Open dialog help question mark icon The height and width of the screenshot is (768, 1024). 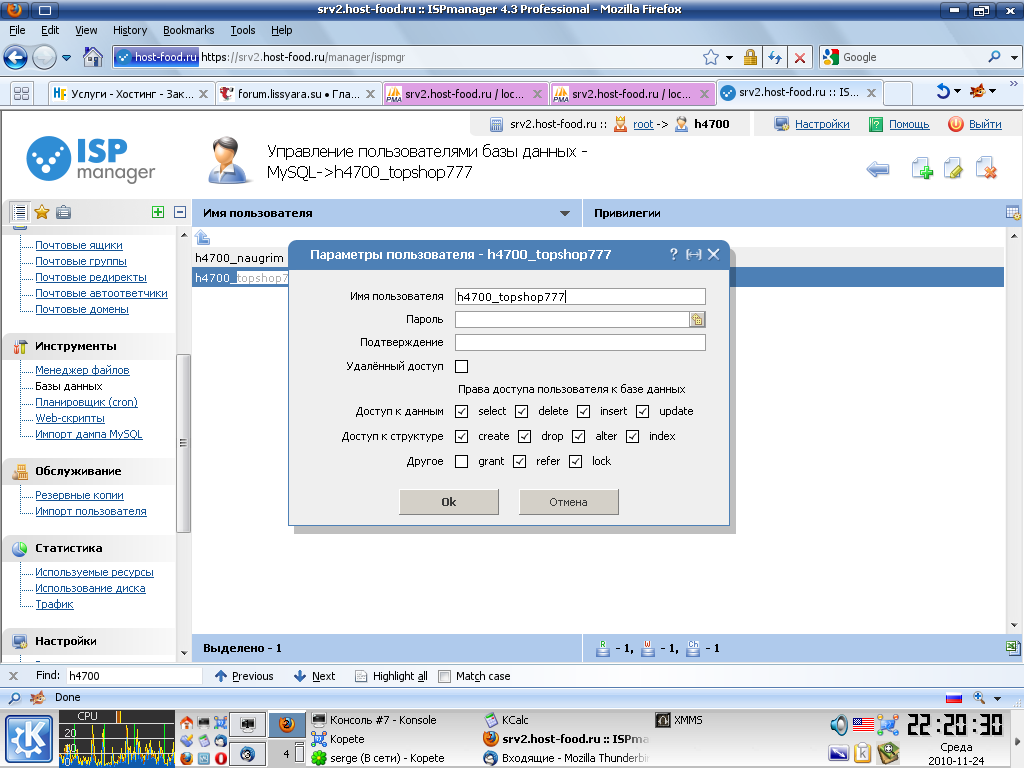tap(673, 254)
